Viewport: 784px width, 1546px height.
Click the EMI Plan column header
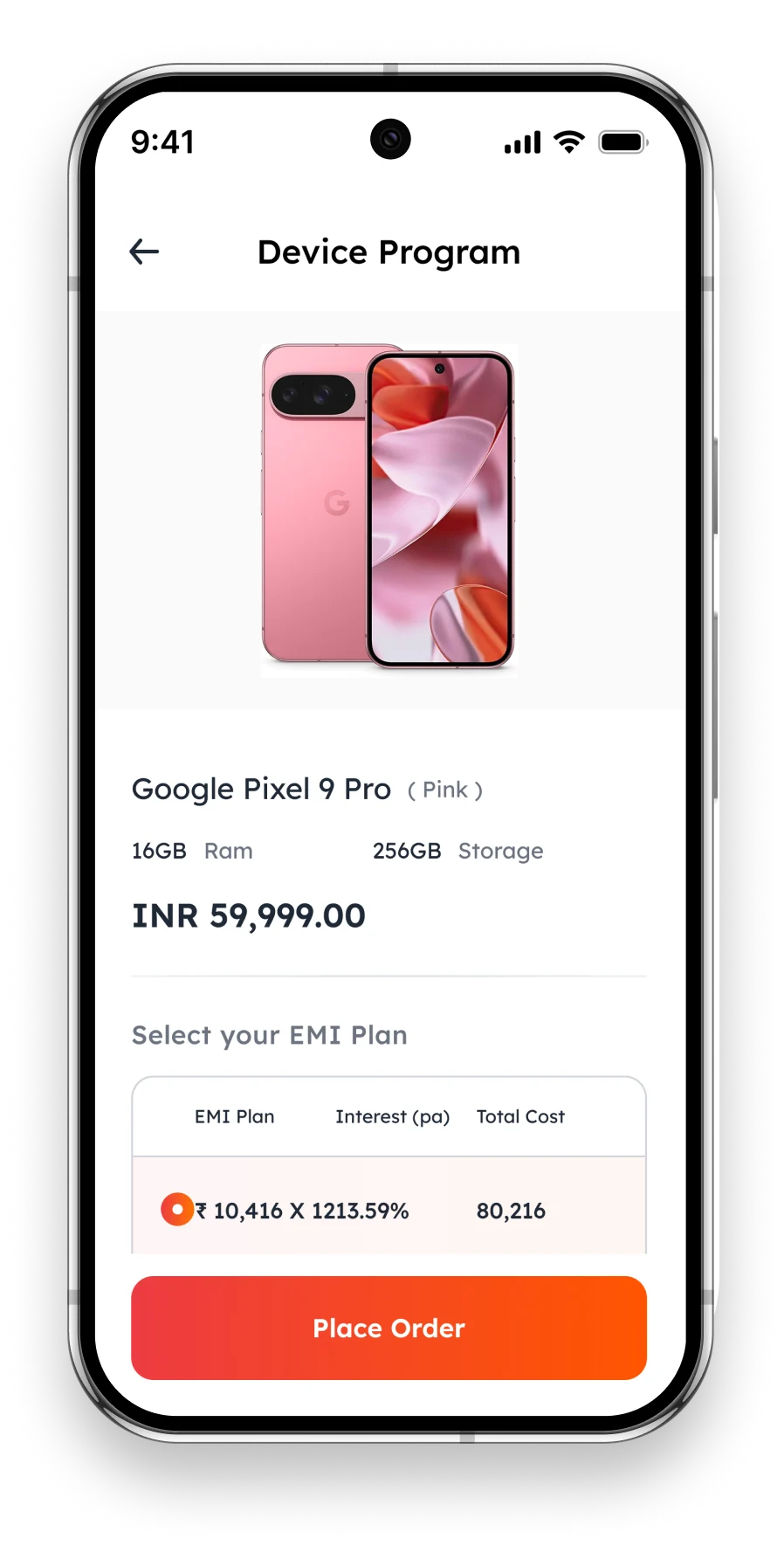(x=234, y=1116)
